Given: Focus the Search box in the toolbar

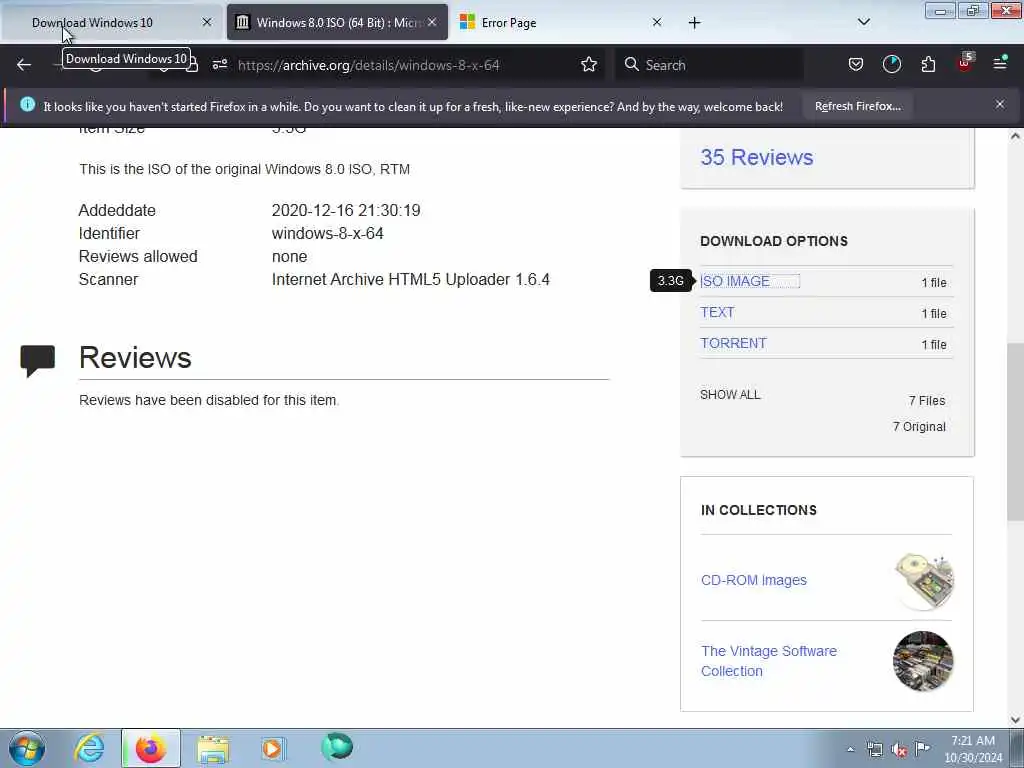Looking at the screenshot, I should tap(709, 65).
